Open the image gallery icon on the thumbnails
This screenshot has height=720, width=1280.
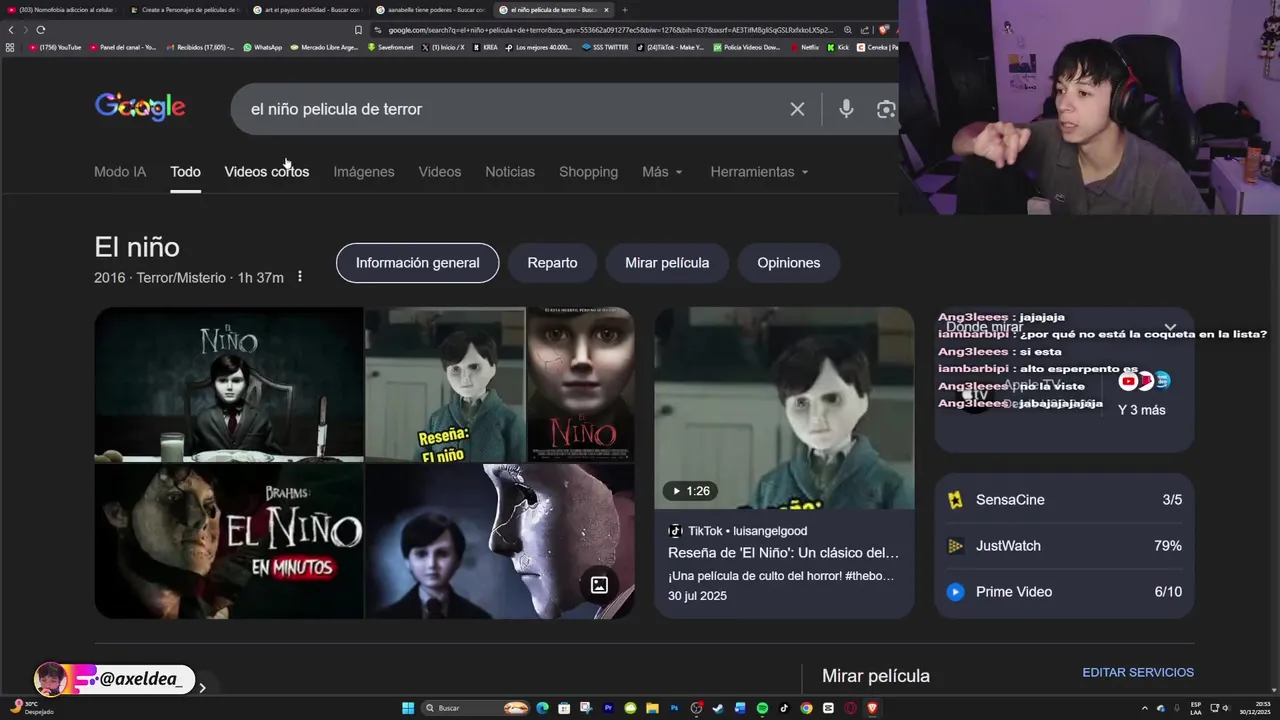pyautogui.click(x=599, y=585)
